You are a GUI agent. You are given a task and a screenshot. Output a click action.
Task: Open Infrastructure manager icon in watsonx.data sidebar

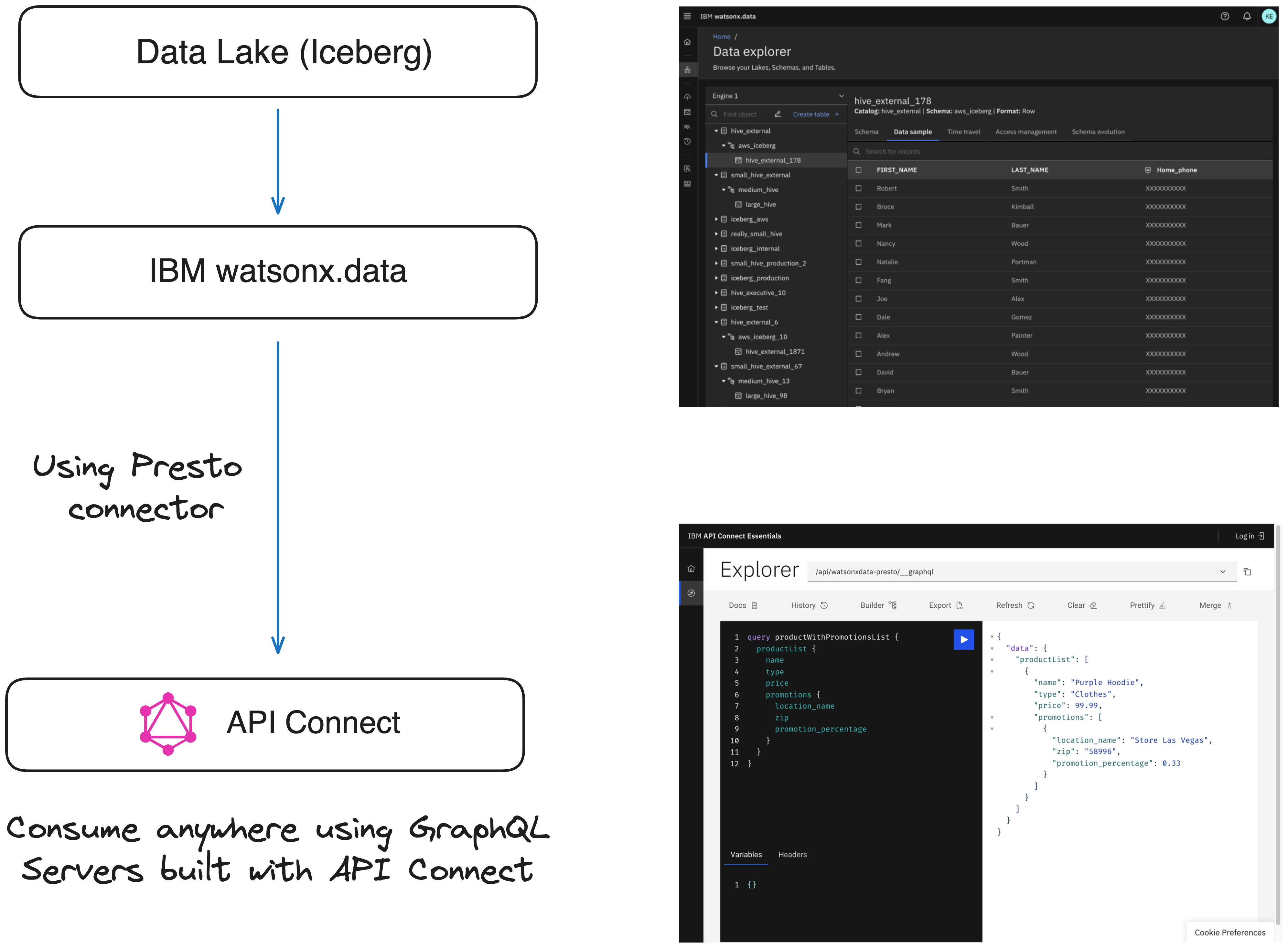click(x=687, y=69)
